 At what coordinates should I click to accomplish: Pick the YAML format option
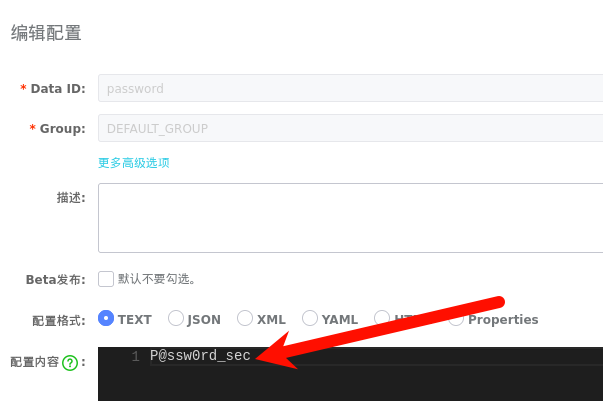tap(310, 319)
